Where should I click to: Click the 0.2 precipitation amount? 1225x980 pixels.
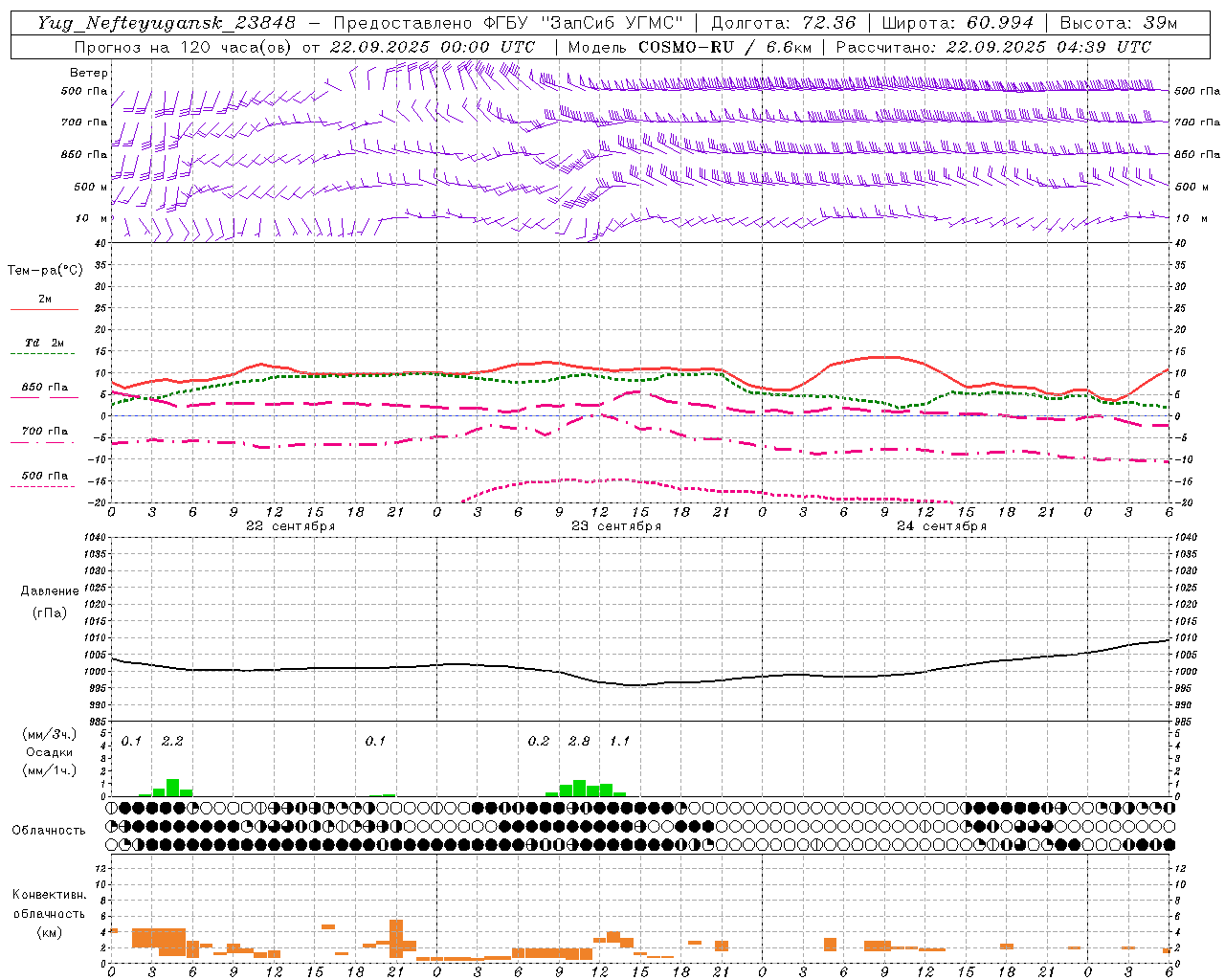(539, 742)
